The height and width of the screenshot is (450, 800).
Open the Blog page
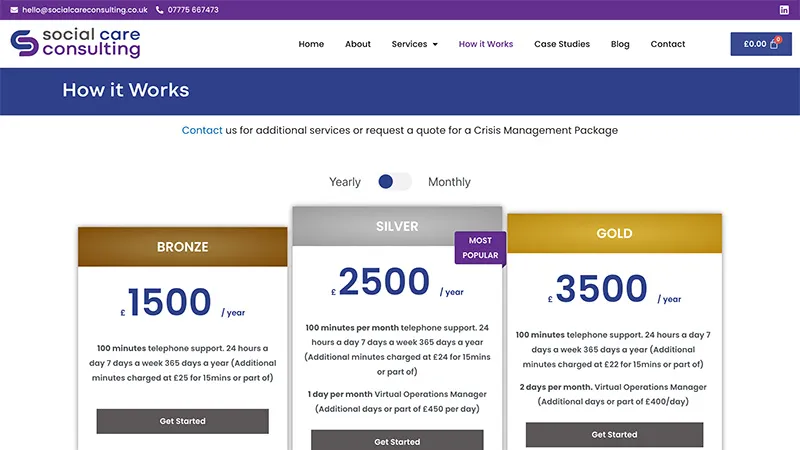pyautogui.click(x=620, y=44)
